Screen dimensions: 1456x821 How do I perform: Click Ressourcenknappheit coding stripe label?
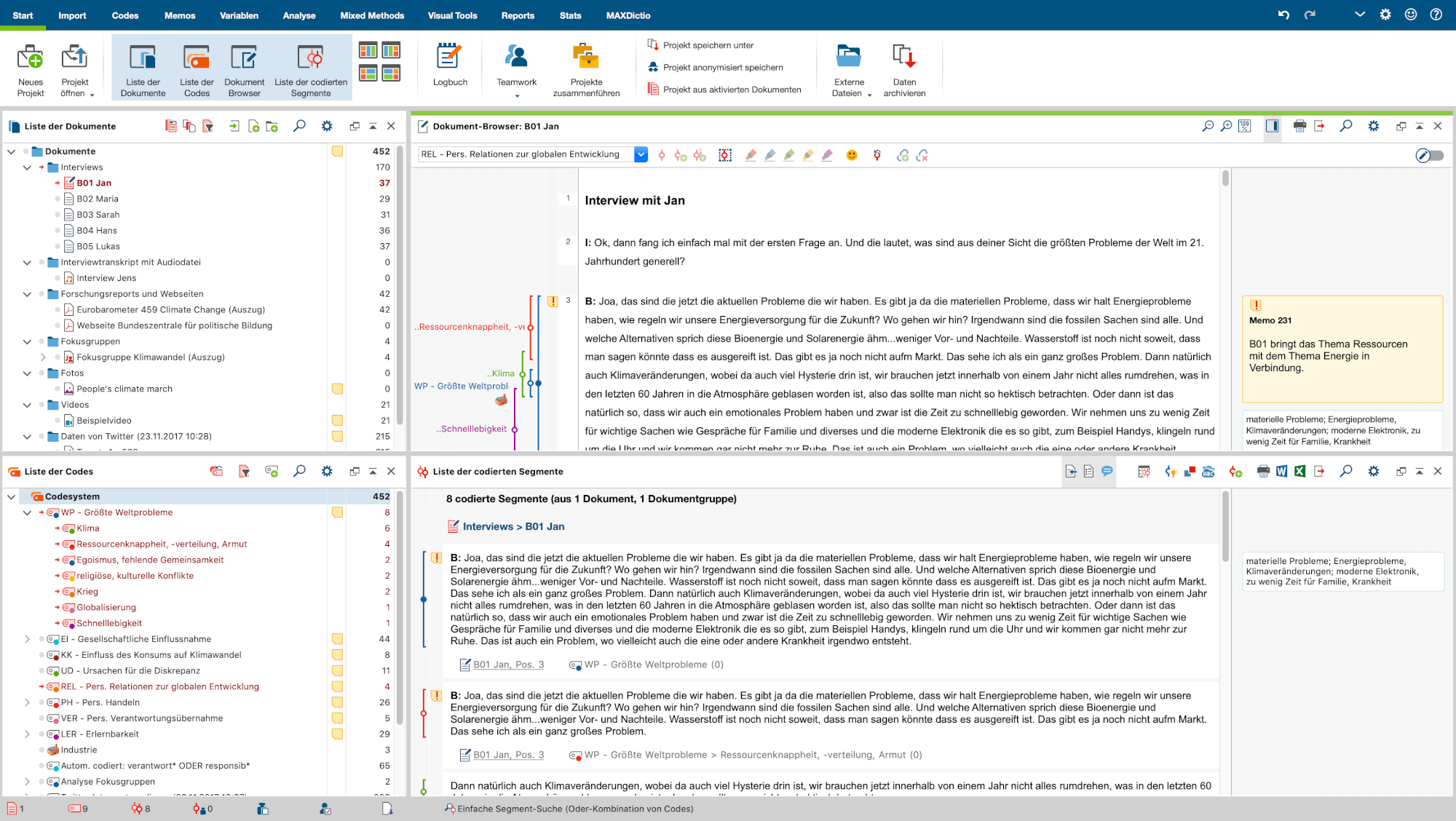point(470,327)
